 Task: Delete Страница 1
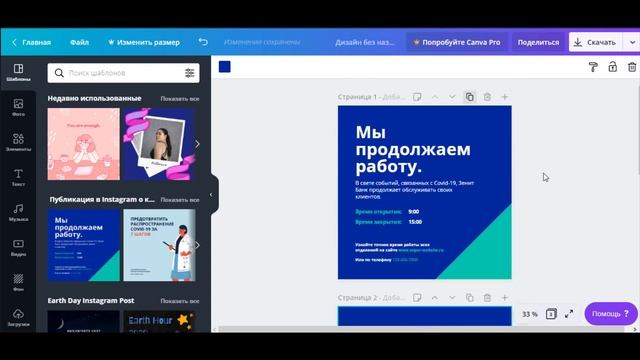[x=487, y=97]
